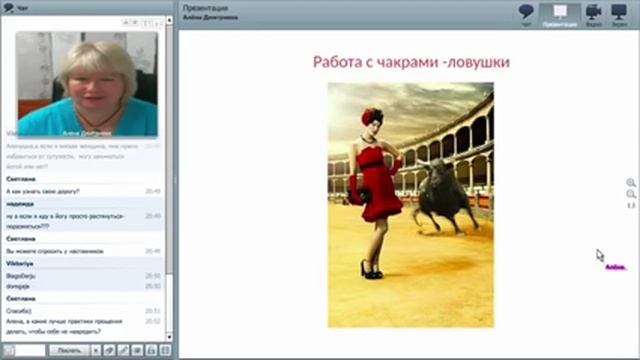Click the eraser icon in chat toolbar

[x=109, y=350]
